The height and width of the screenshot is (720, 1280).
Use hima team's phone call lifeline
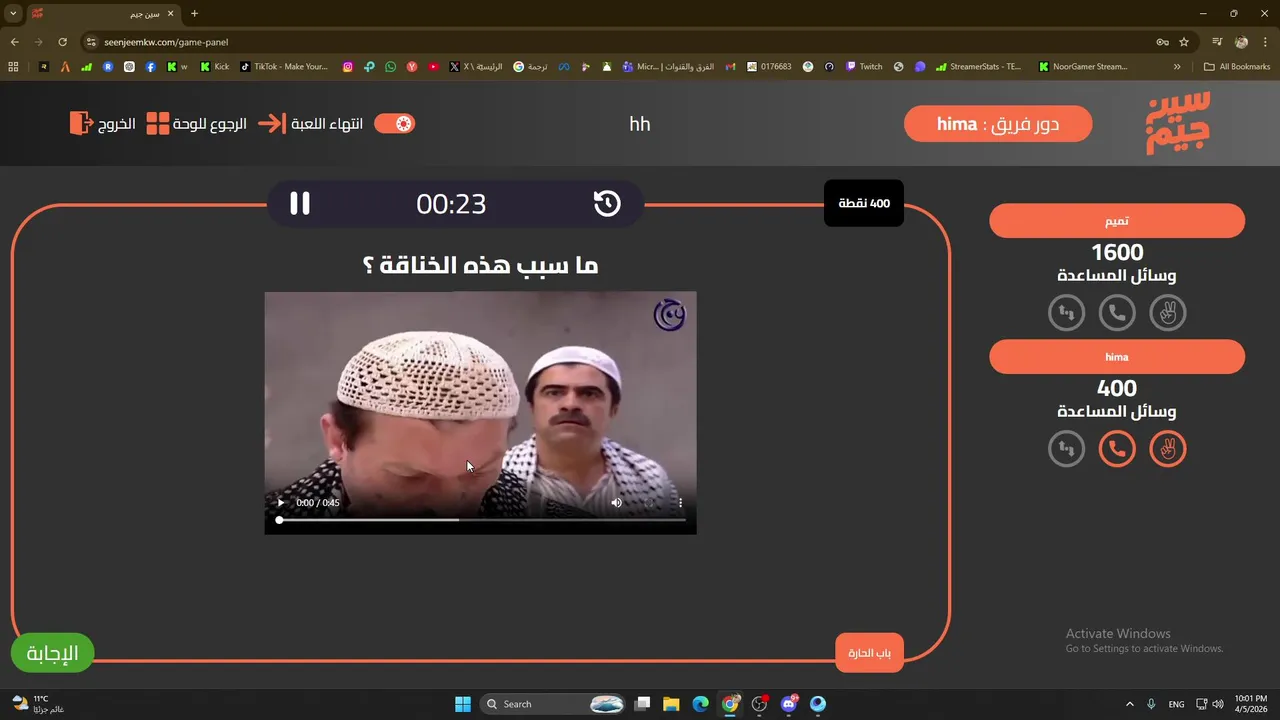pos(1117,449)
